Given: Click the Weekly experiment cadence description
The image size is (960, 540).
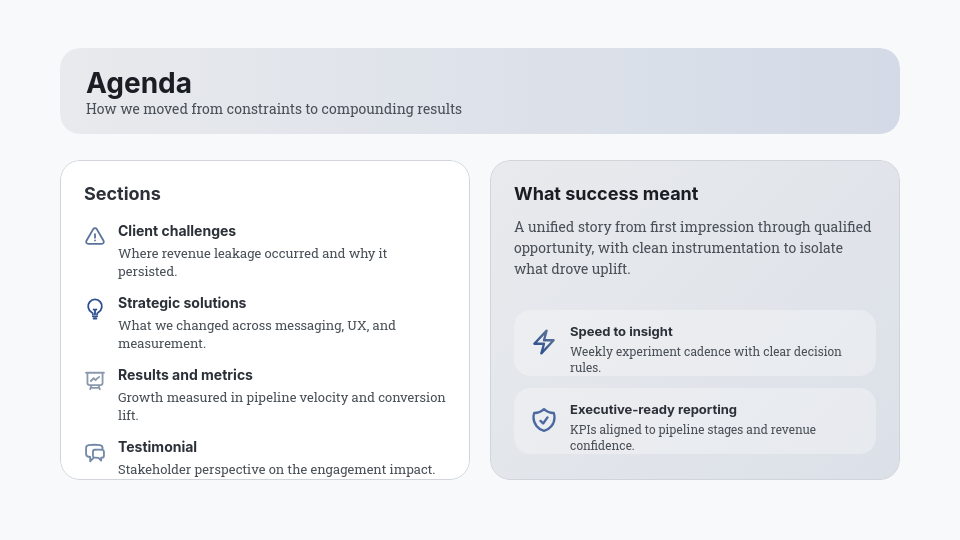Looking at the screenshot, I should [705, 359].
